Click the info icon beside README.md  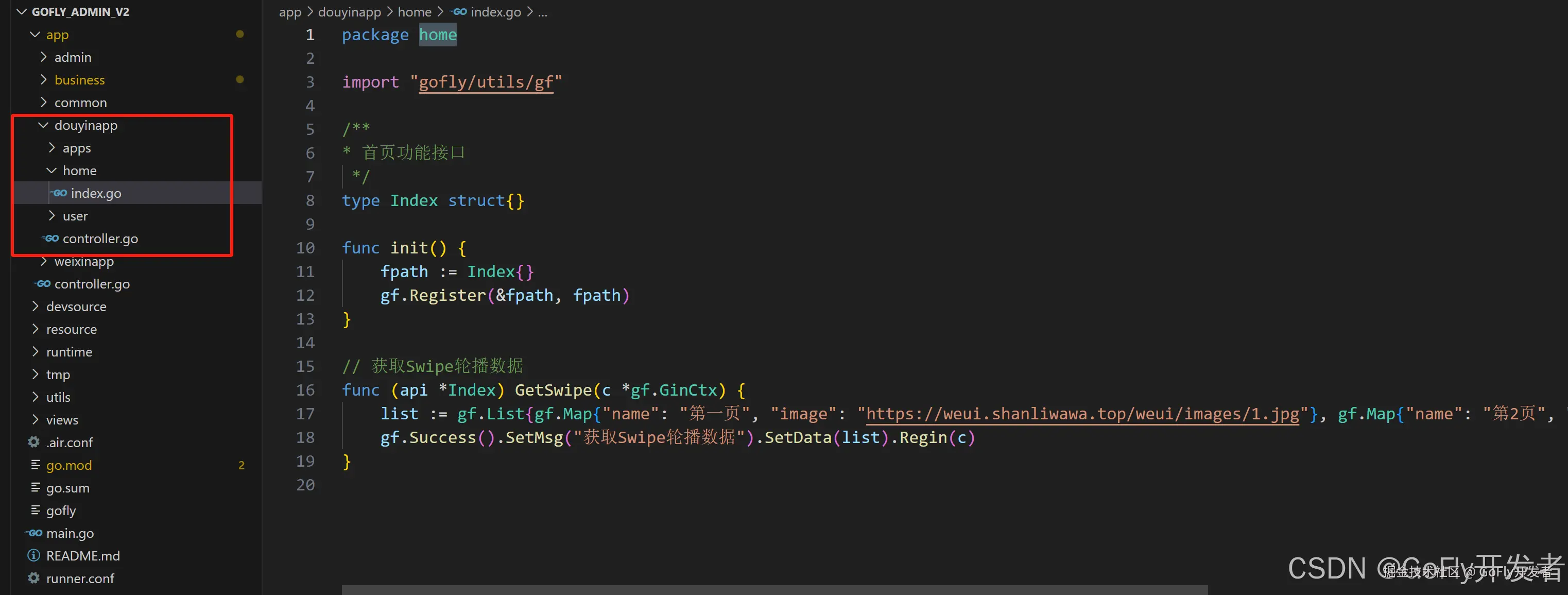34,555
